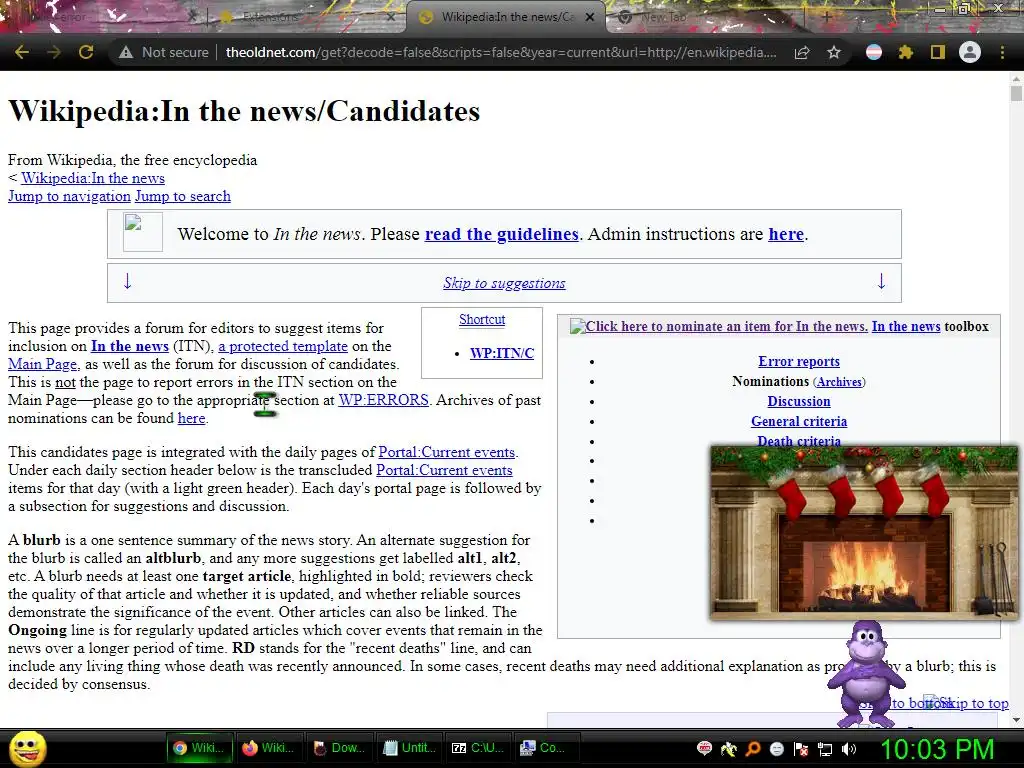Screen dimensions: 1024x768
Task: Open the Untit... Notepad taskbar window
Action: [x=408, y=748]
